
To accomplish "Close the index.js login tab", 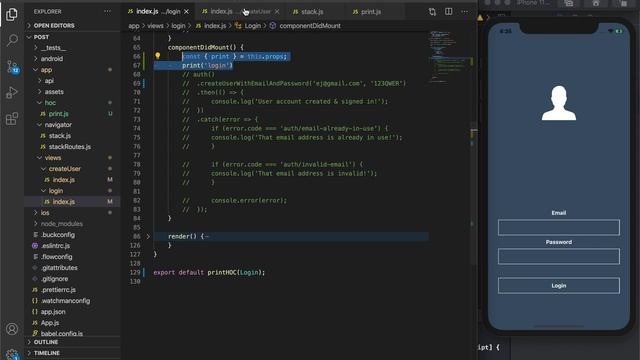I will point(187,12).
